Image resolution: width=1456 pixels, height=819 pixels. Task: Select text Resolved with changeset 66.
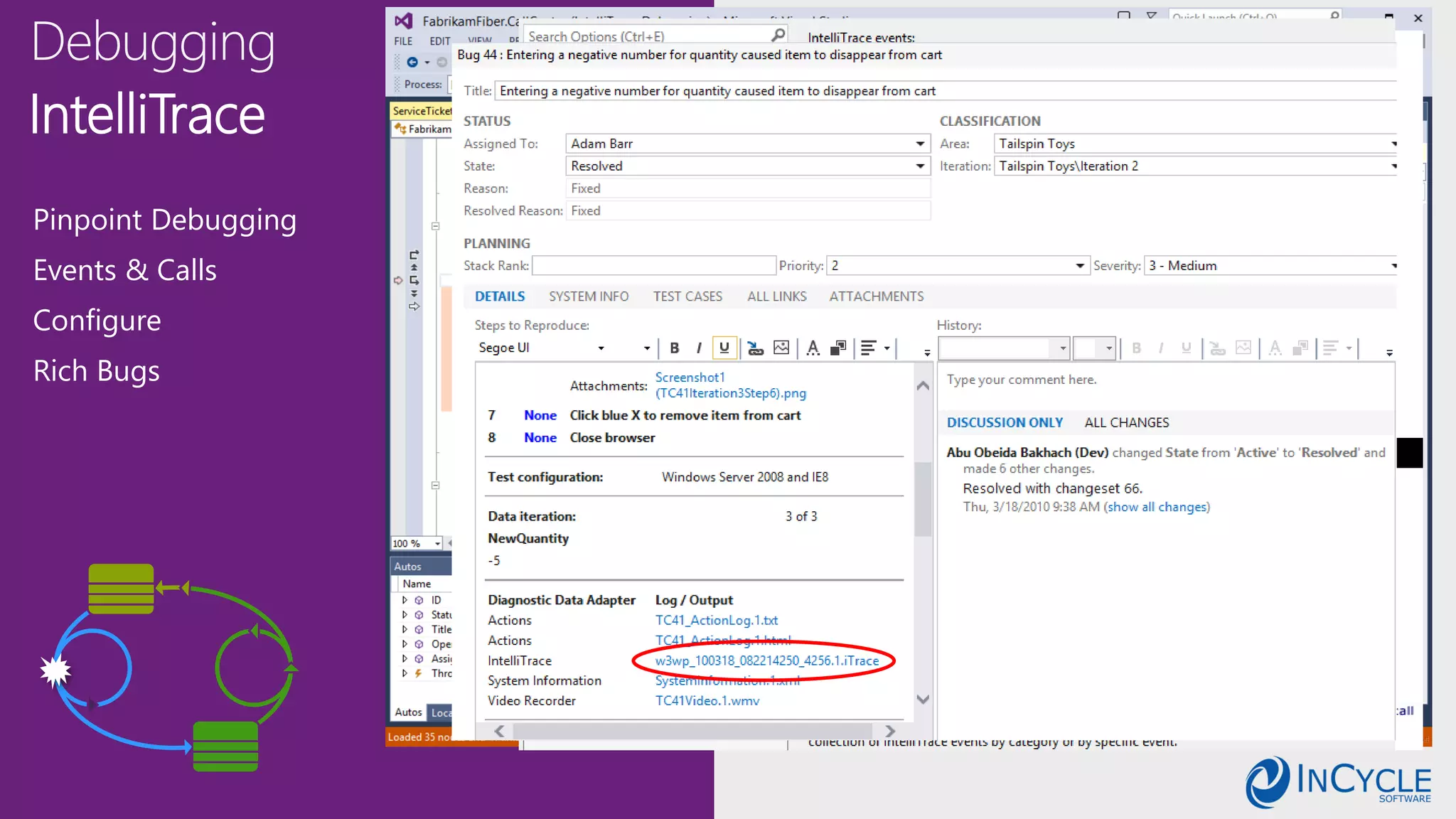tap(1052, 488)
